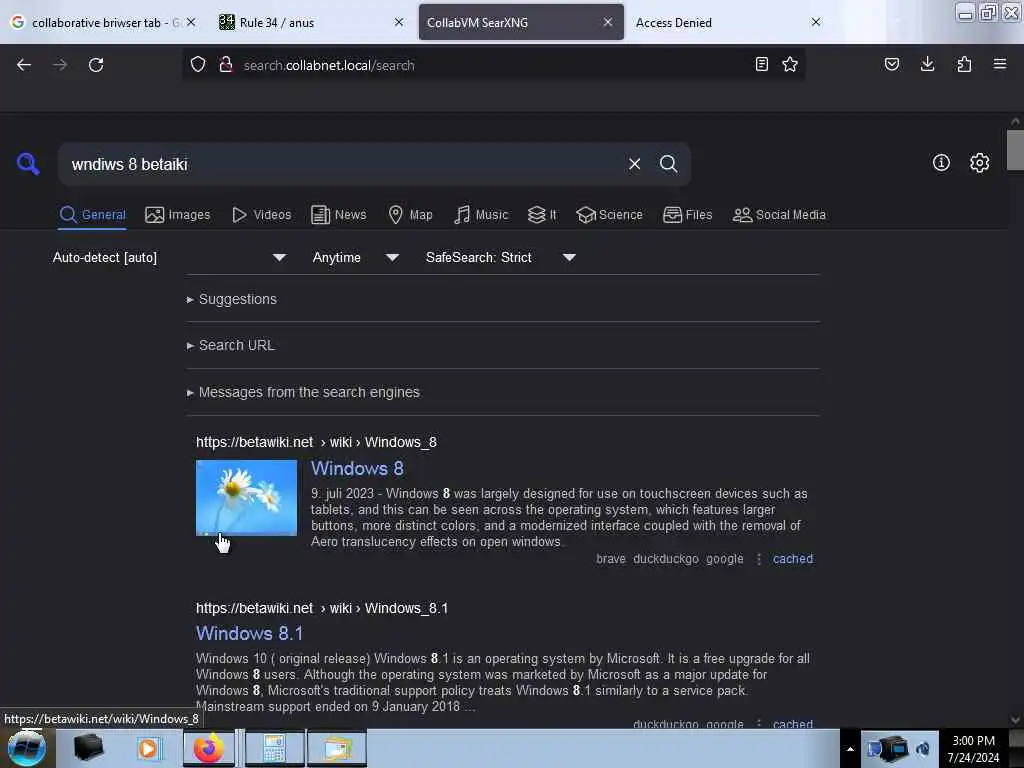Screen dimensions: 1024x768
Task: Switch to the Music category
Action: [x=481, y=215]
